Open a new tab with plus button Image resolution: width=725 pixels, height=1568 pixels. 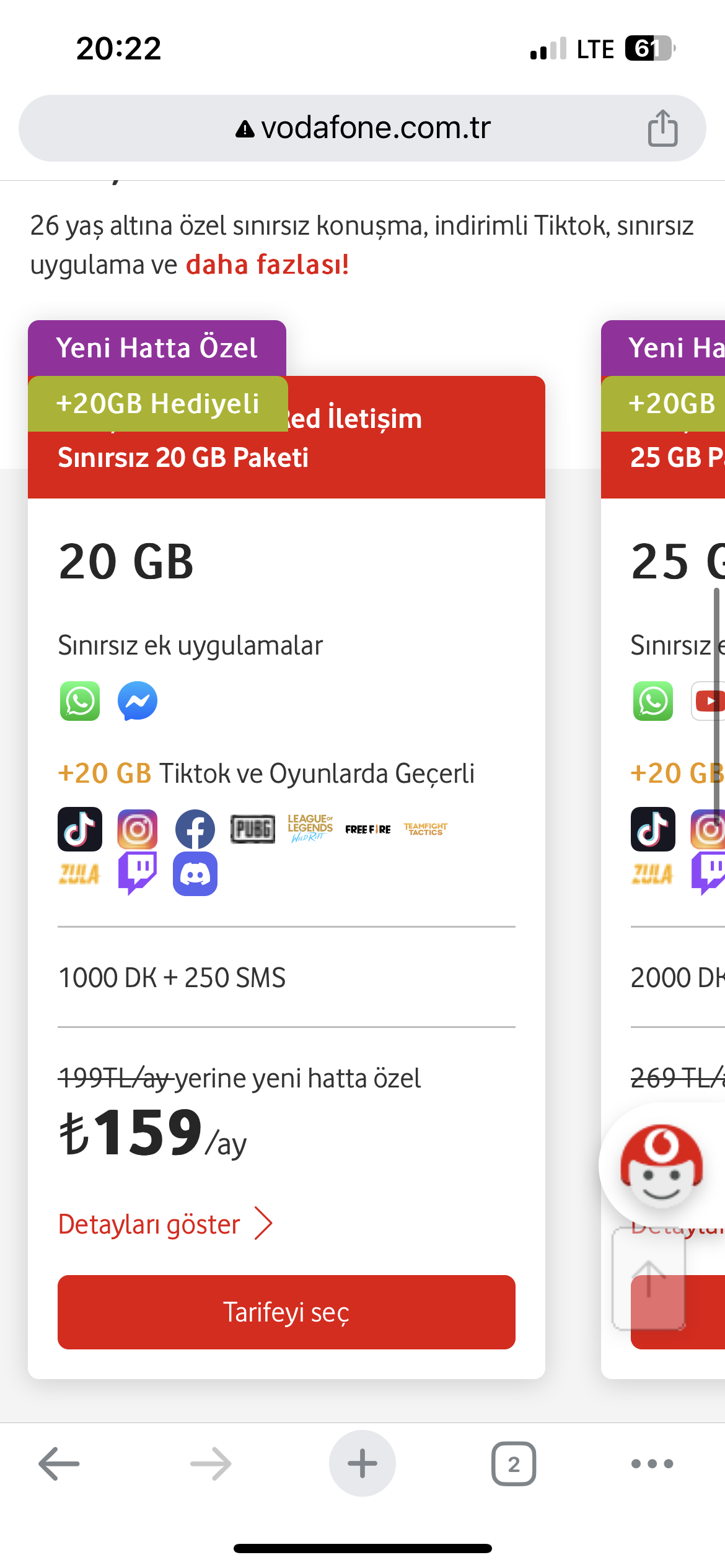pos(362,1463)
